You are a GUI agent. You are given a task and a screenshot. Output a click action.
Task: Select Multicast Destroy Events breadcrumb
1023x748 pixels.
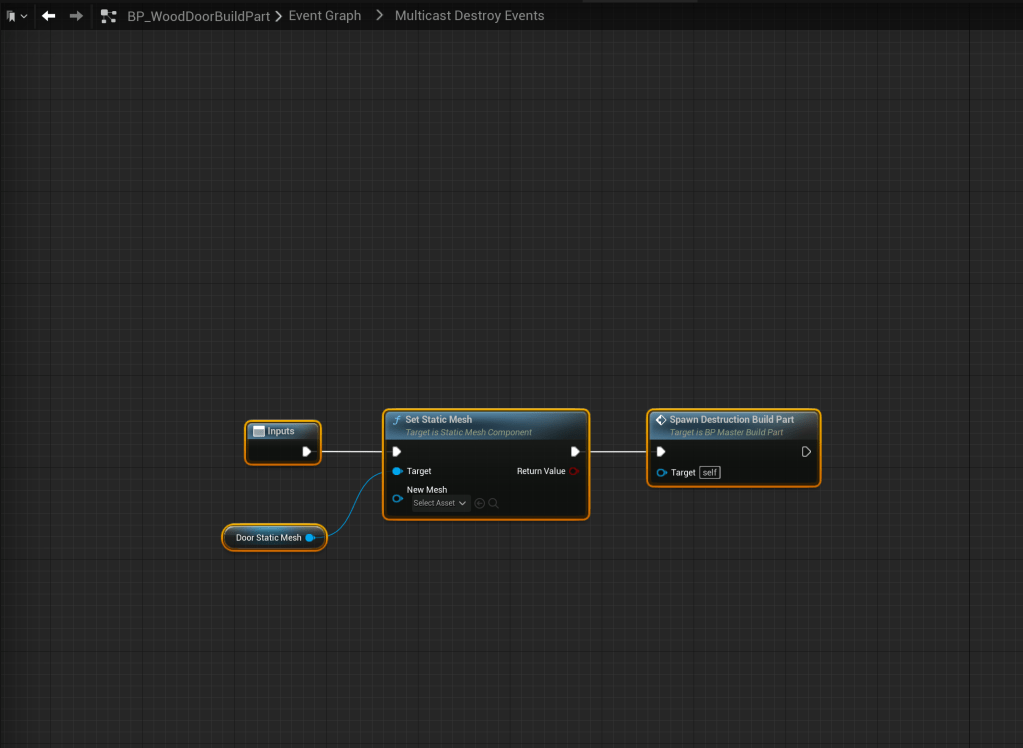pyautogui.click(x=469, y=16)
